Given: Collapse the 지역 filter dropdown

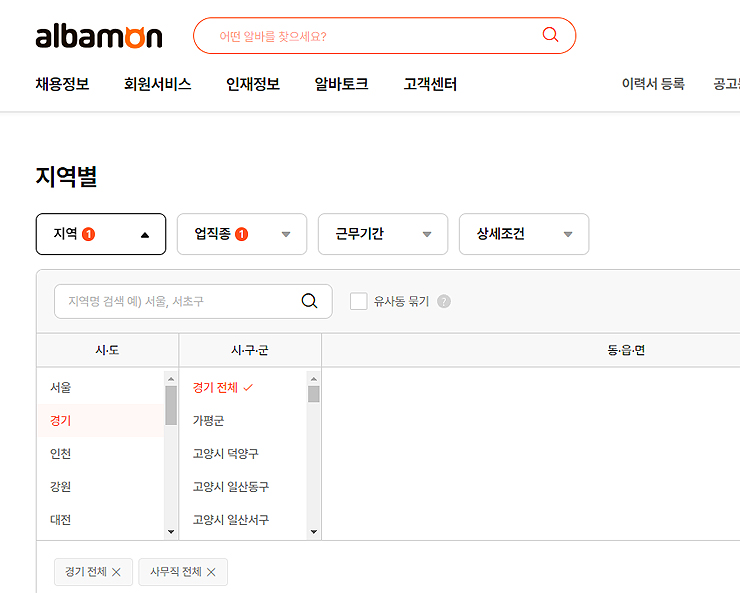Looking at the screenshot, I should tap(101, 234).
